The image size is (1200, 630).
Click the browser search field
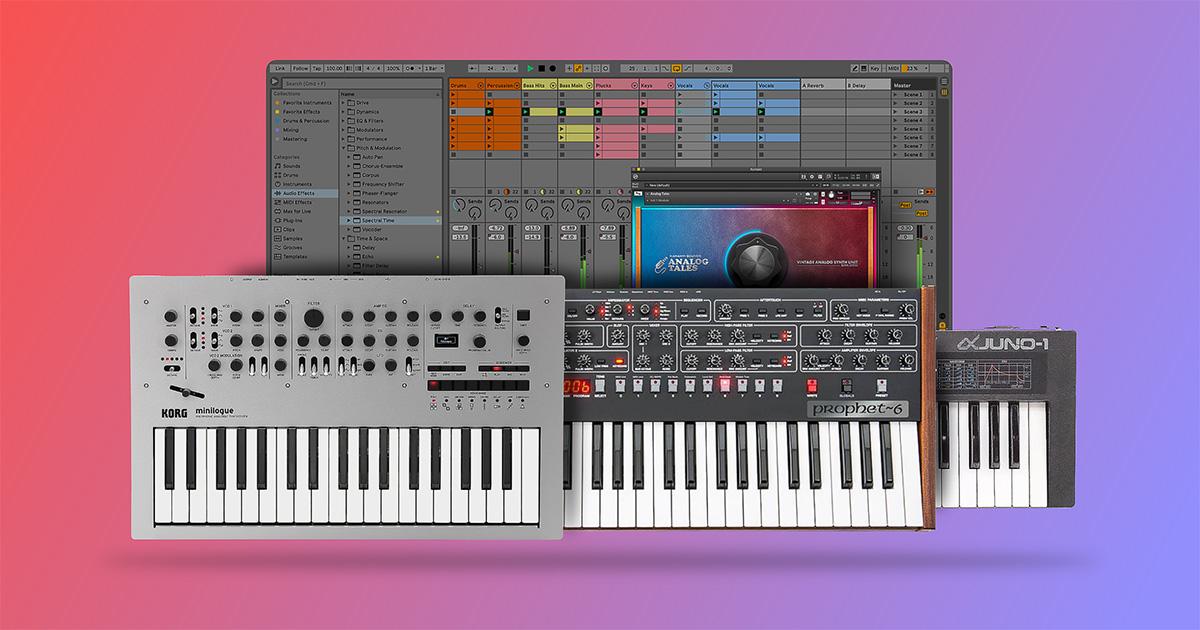click(362, 83)
